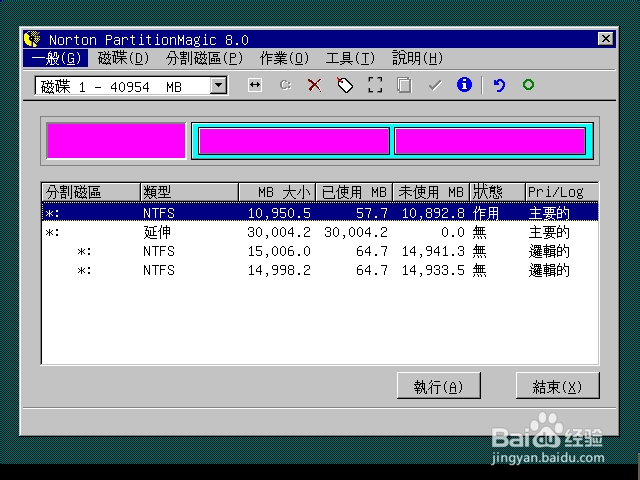Image resolution: width=640 pixels, height=480 pixels.
Task: Click the 14,941.3 unused value
Action: tap(433, 251)
